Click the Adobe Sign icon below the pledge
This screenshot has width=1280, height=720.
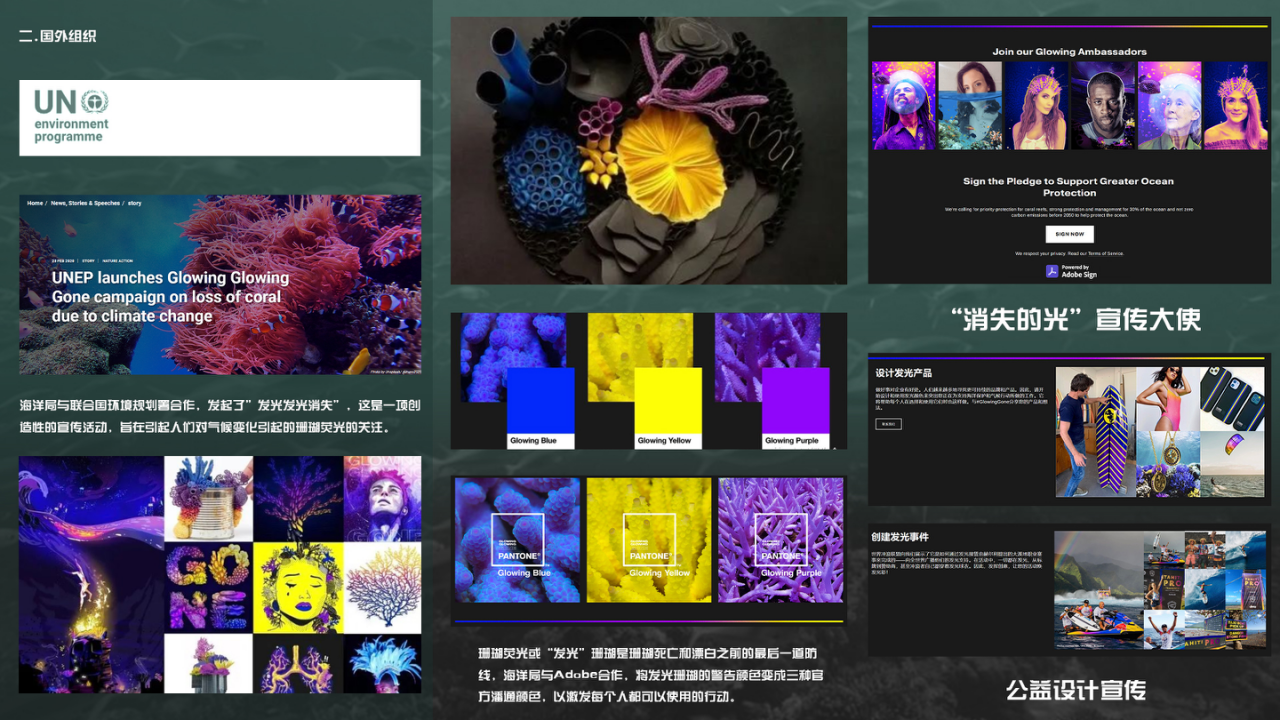[1052, 270]
